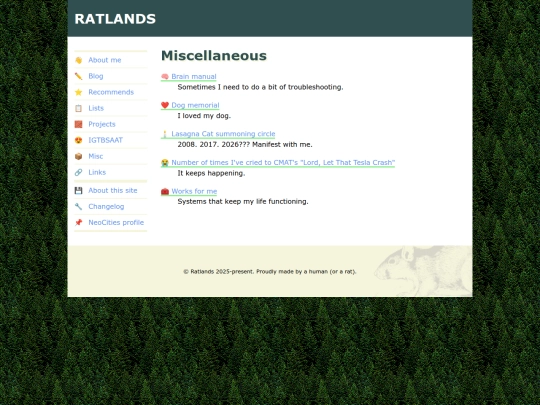
Task: Select IGTBSAAT in the sidebar
Action: [x=105, y=140]
